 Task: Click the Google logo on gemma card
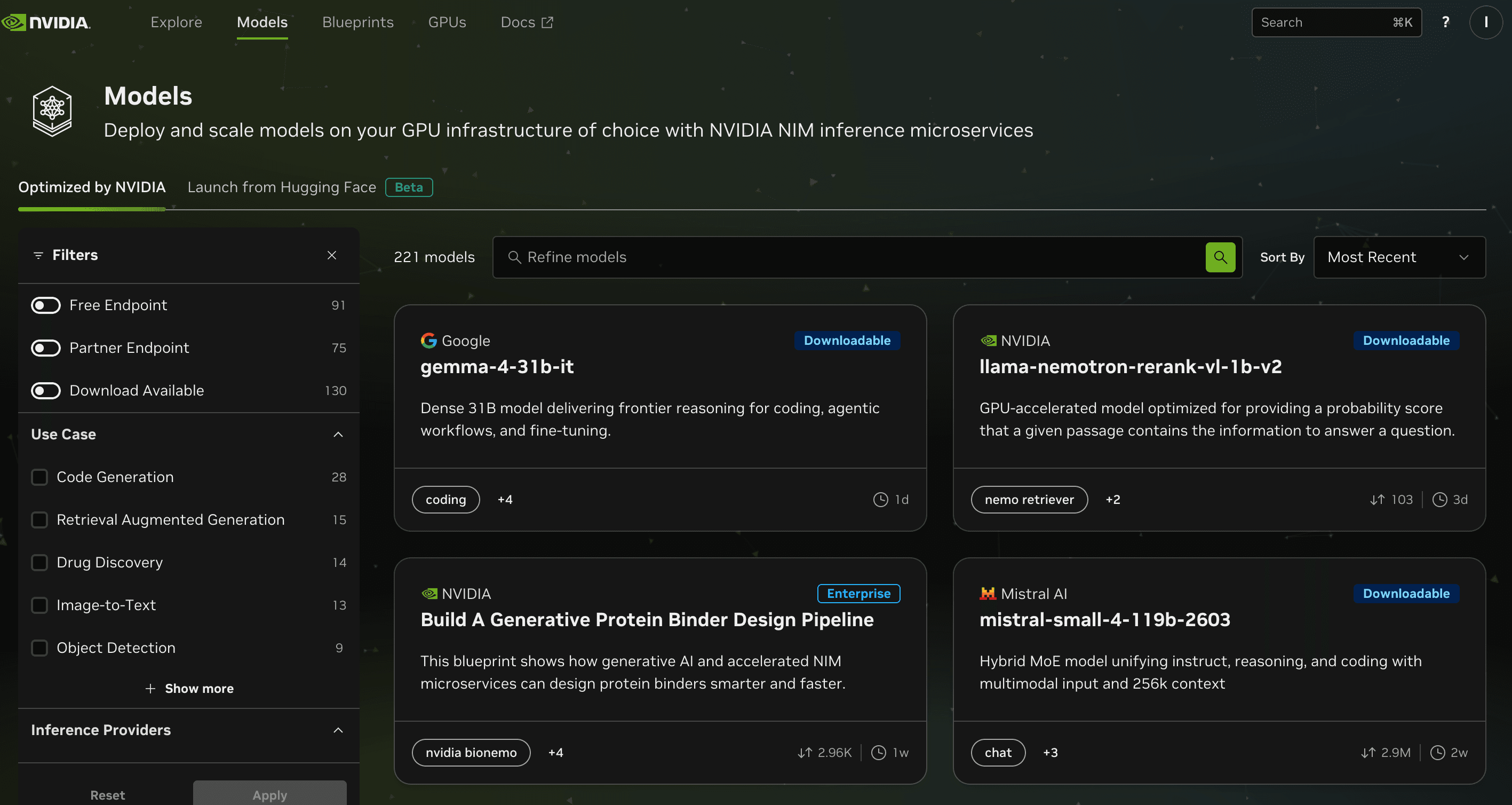[428, 341]
